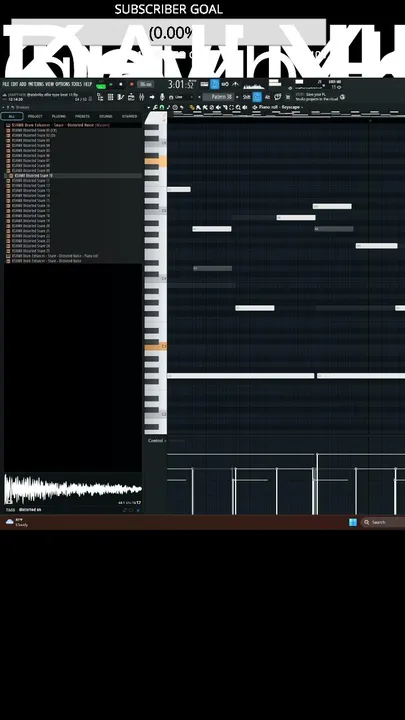Collapse the KSHMR Drum Enhancer folder header
Viewport: 405px width, 720px height.
coord(73,125)
